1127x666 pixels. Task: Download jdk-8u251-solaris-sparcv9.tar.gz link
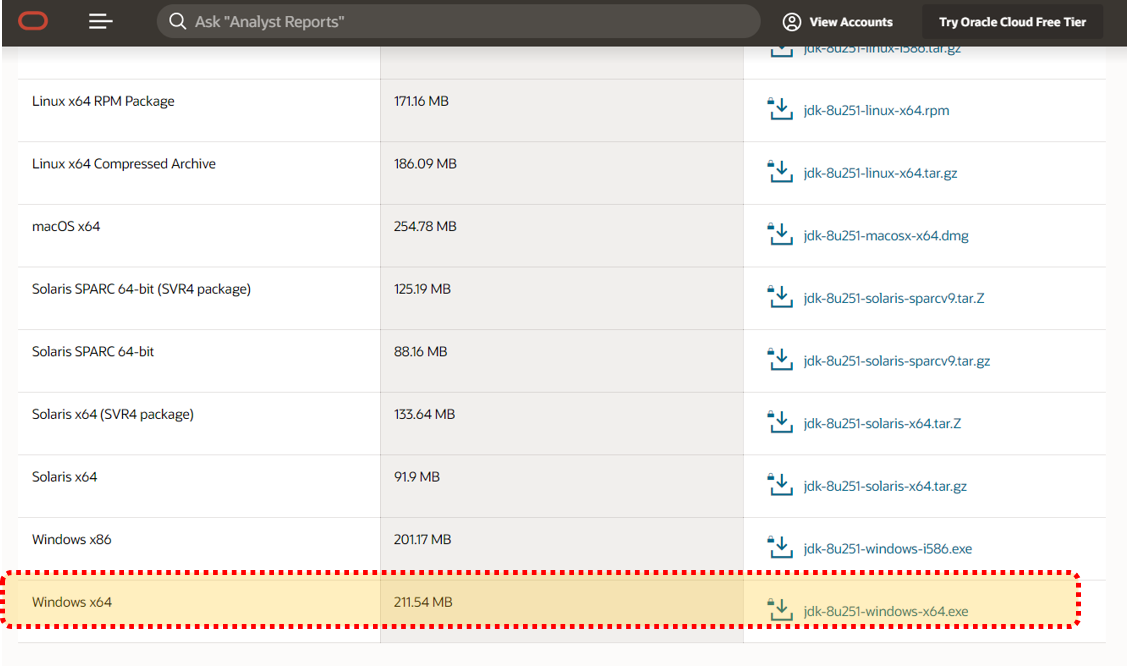coord(897,361)
